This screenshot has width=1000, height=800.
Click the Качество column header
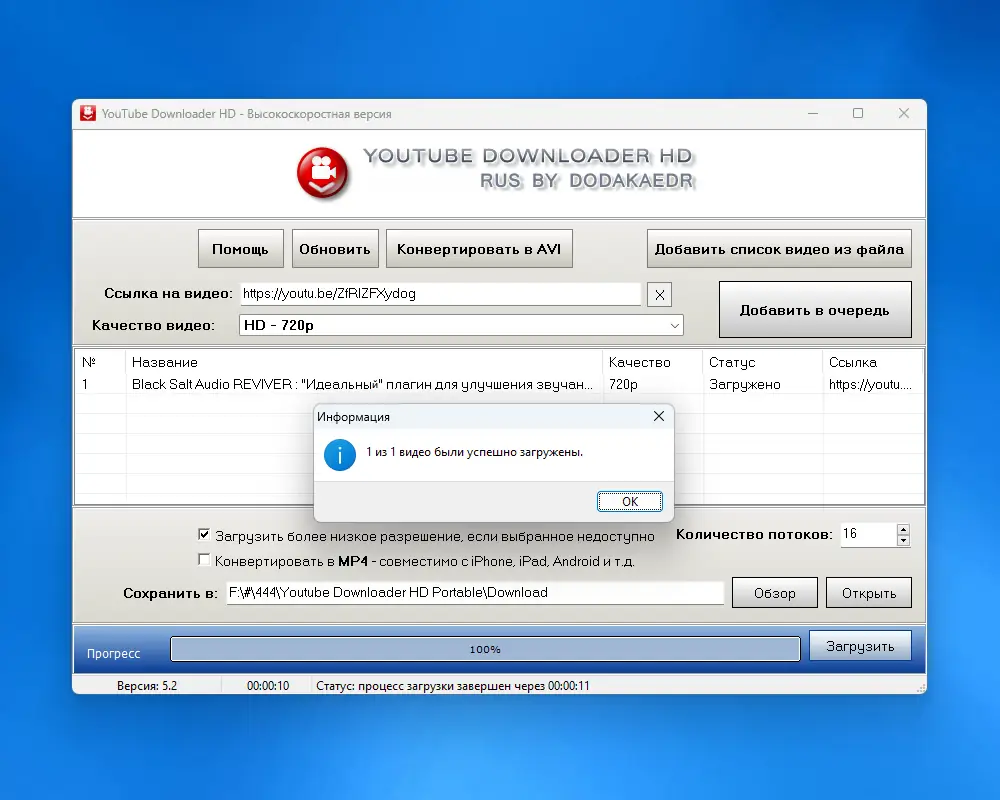[x=652, y=362]
